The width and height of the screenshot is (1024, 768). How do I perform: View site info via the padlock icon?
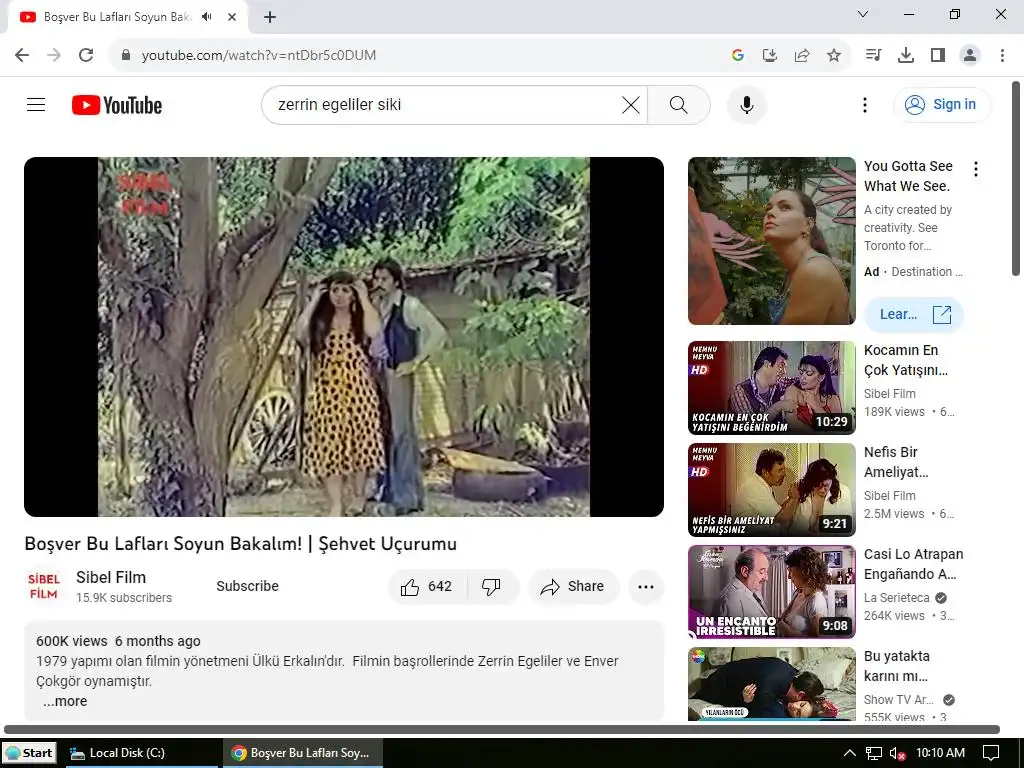click(126, 55)
